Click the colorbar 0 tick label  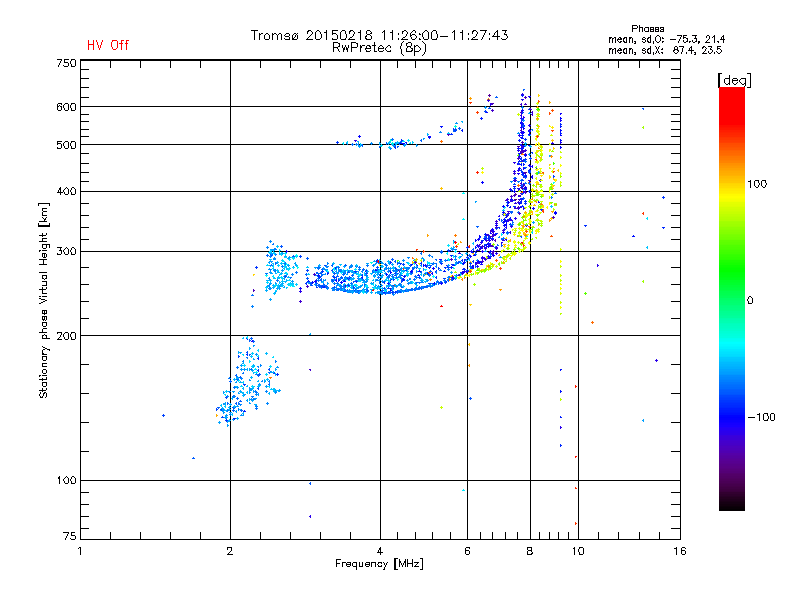pos(749,301)
